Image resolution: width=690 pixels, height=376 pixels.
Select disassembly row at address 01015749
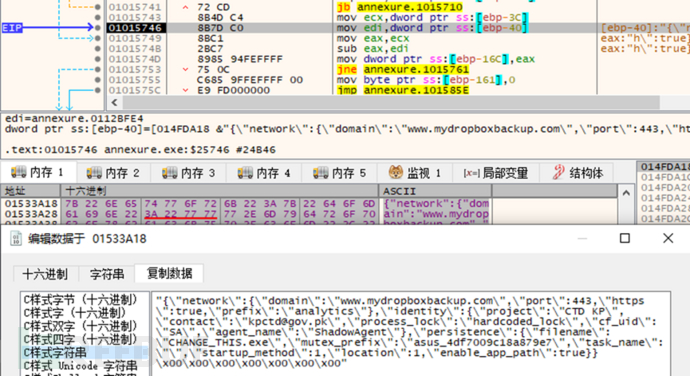click(135, 38)
